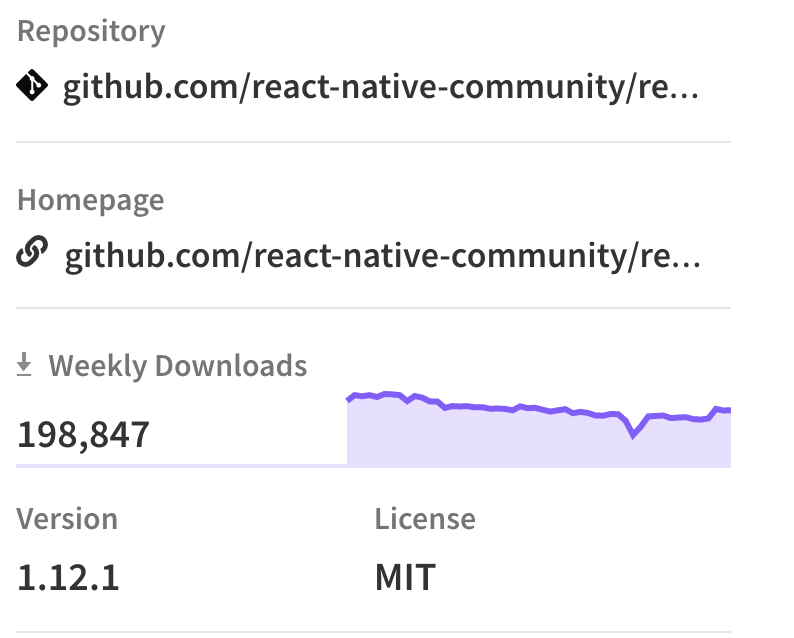Image resolution: width=794 pixels, height=638 pixels.
Task: Click the Weekly Downloads heading
Action: [178, 366]
